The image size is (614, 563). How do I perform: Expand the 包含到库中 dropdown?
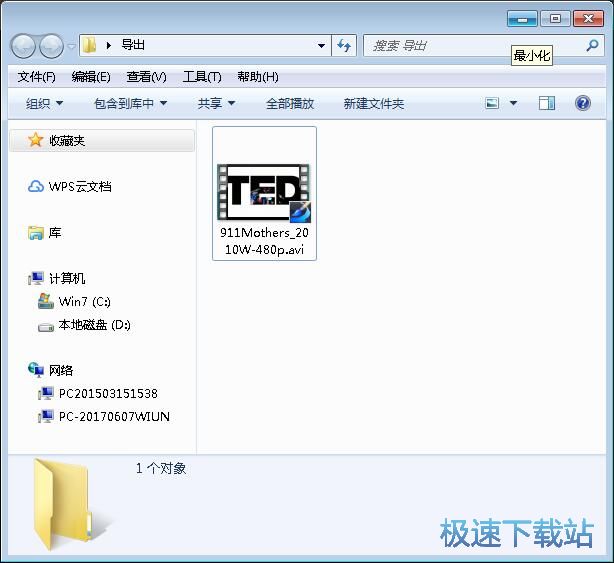[130, 104]
